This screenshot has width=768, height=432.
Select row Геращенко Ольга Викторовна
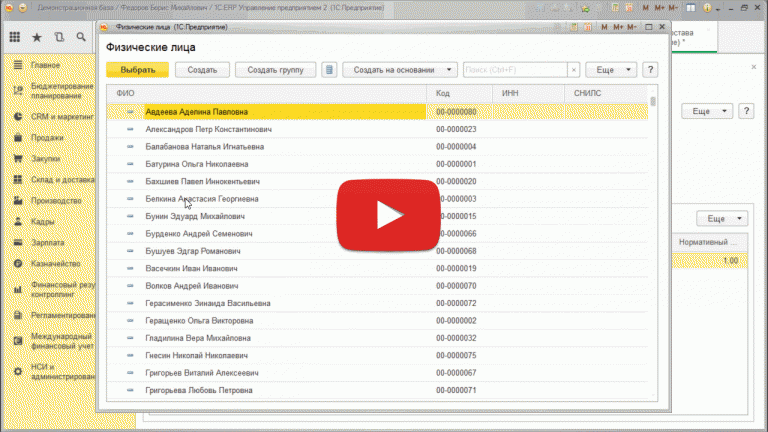pos(377,320)
